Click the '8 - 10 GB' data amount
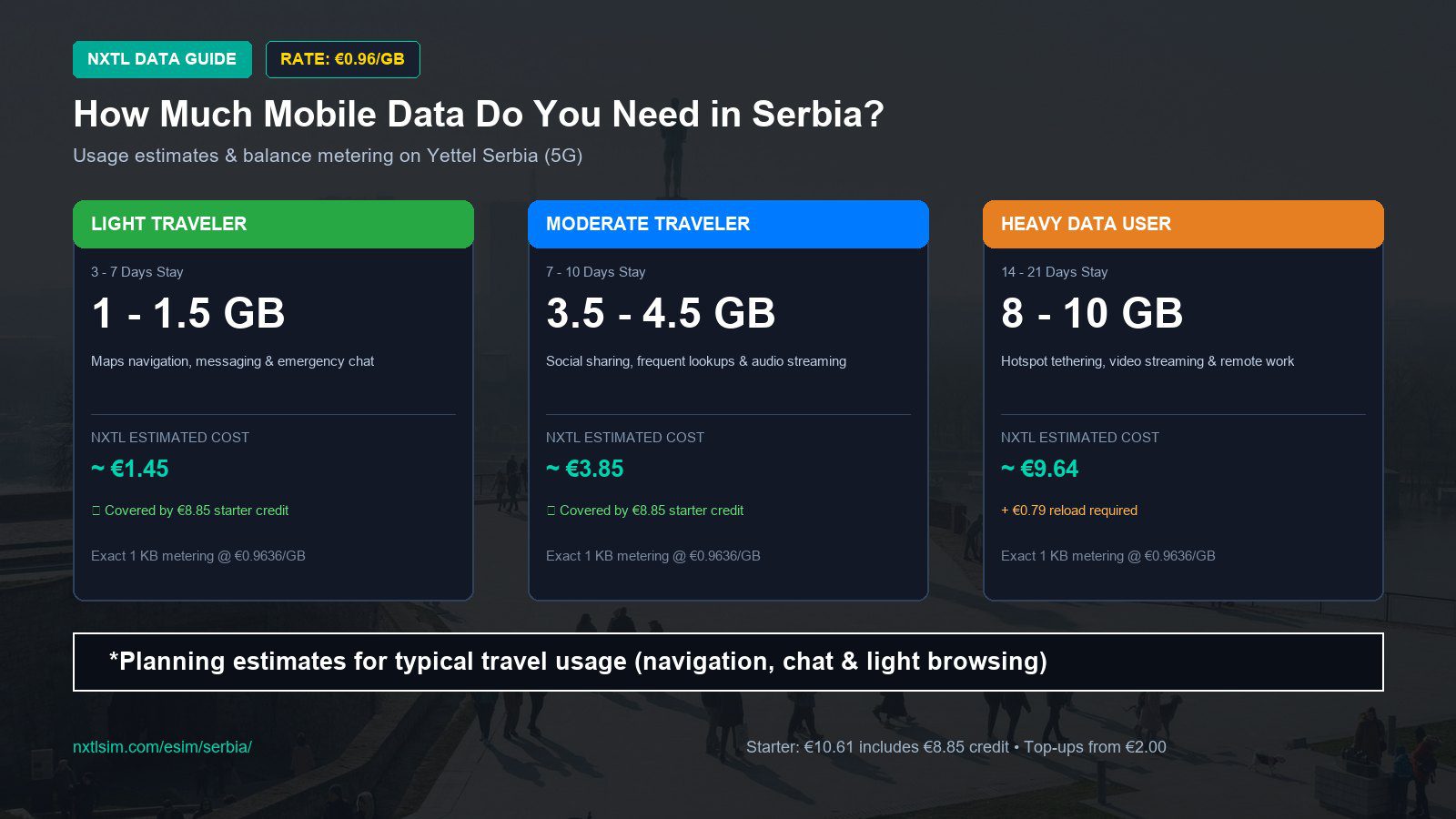The height and width of the screenshot is (819, 1456). (x=1092, y=313)
